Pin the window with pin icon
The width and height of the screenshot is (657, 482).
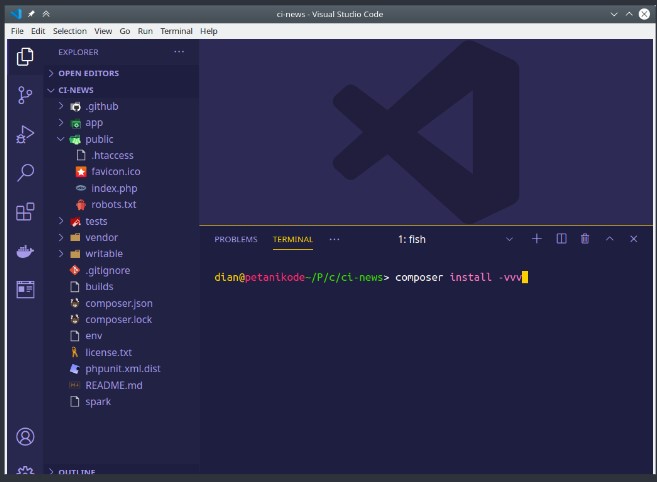31,14
